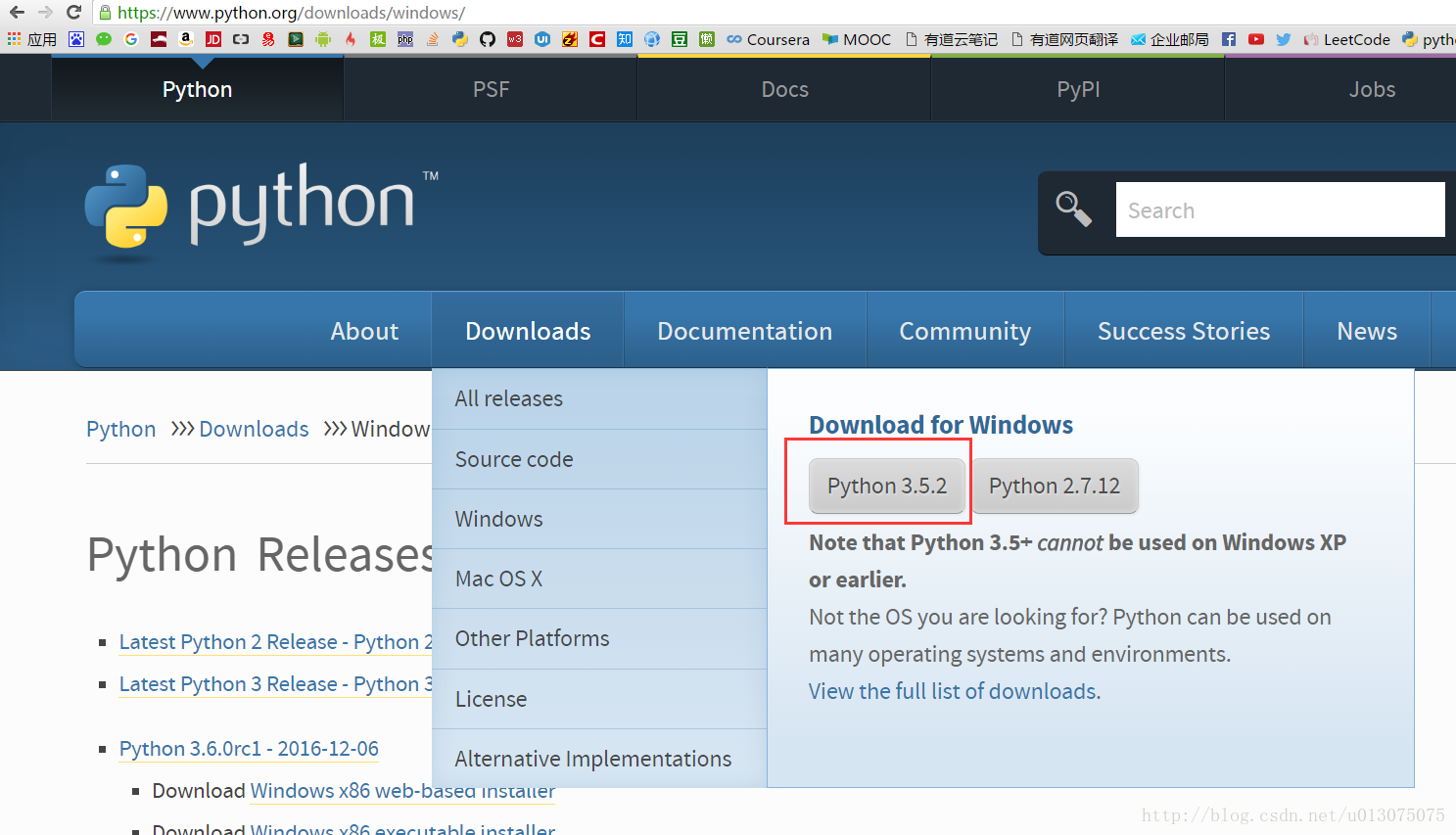Open Latest Python 3 Release link

point(276,684)
